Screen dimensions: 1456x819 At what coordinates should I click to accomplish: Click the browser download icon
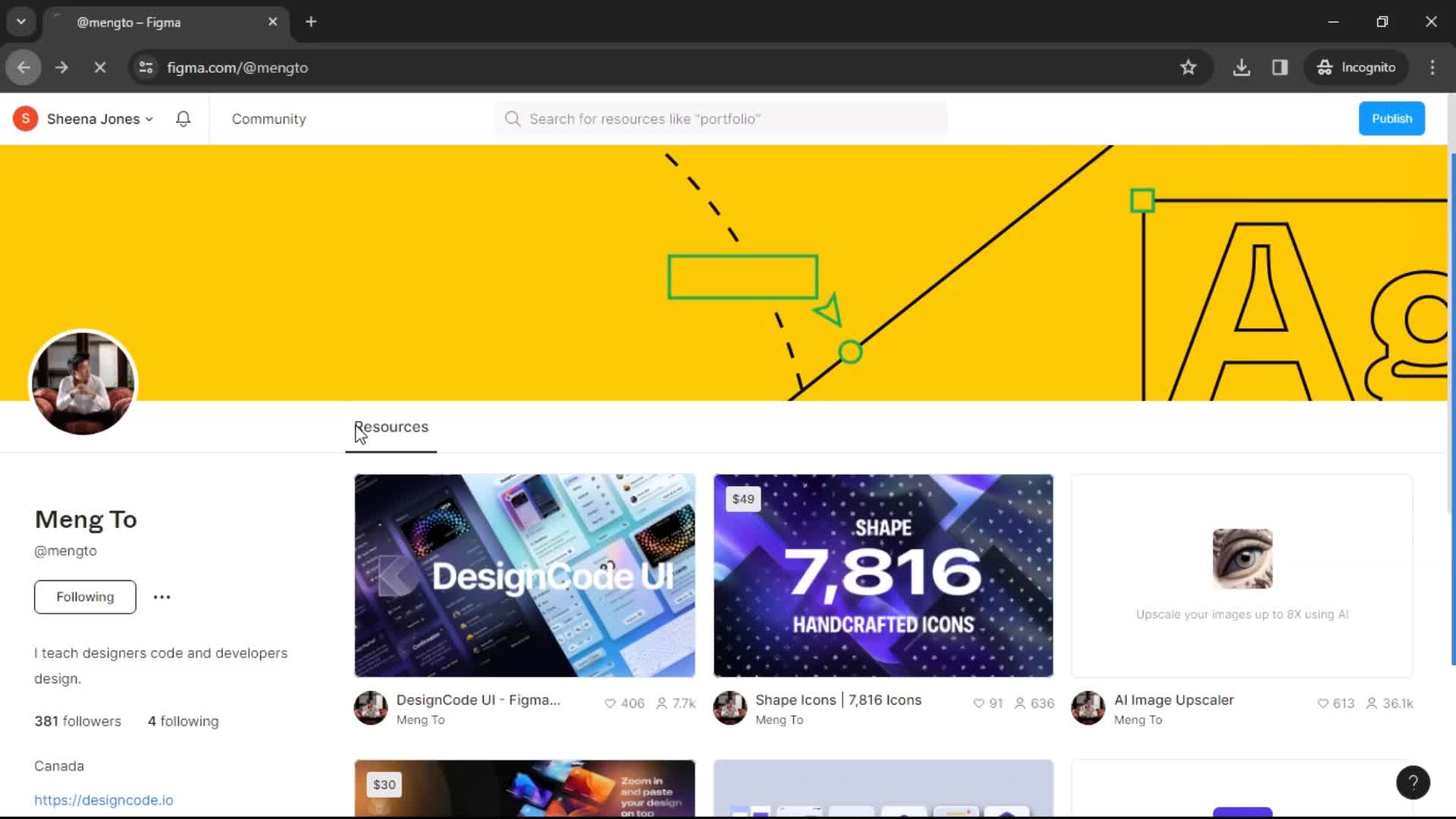tap(1242, 67)
